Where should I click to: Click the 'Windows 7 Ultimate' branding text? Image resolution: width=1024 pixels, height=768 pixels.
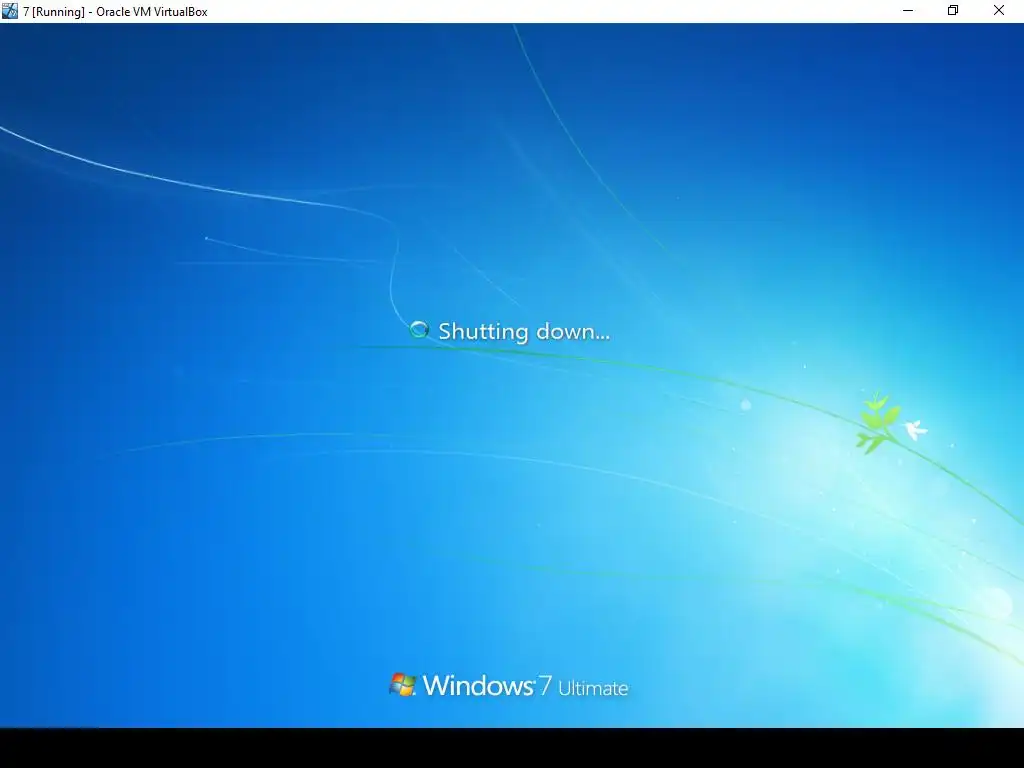(x=525, y=686)
